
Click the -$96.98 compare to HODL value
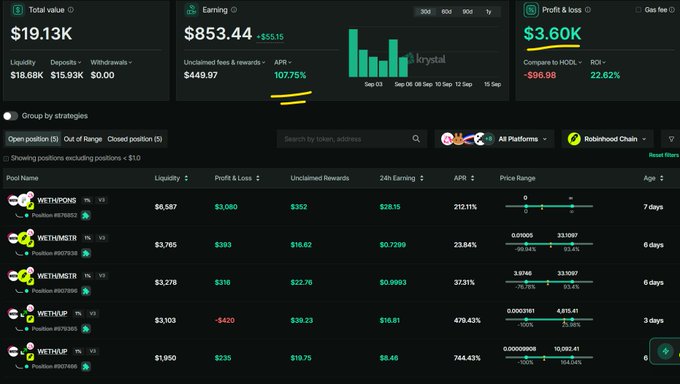pyautogui.click(x=539, y=75)
